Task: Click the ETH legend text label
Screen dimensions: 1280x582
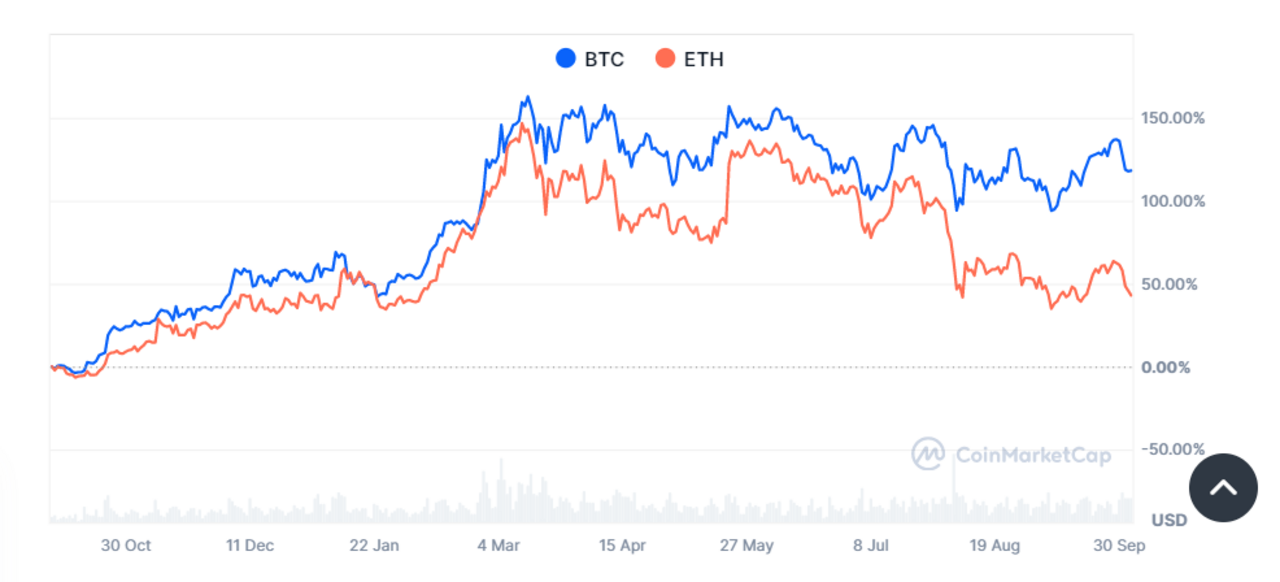Action: (703, 59)
